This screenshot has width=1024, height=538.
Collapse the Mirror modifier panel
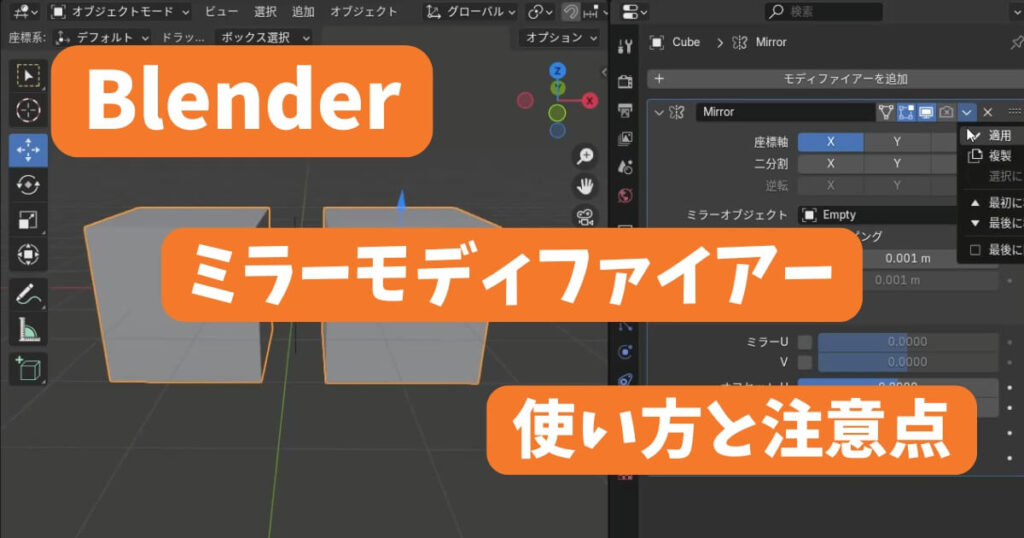(x=659, y=112)
